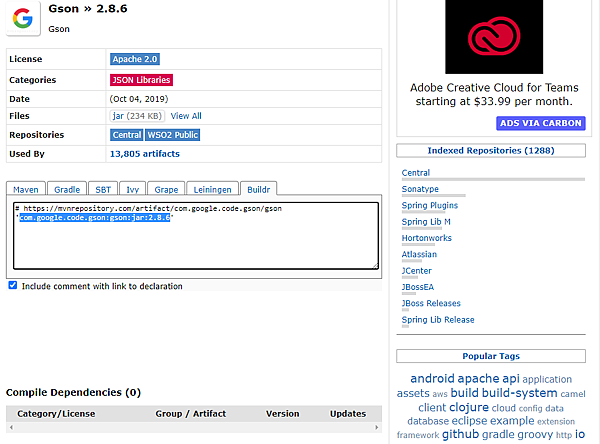Open the JBossEA repository link
Screen dimensions: 600x444
[x=418, y=287]
